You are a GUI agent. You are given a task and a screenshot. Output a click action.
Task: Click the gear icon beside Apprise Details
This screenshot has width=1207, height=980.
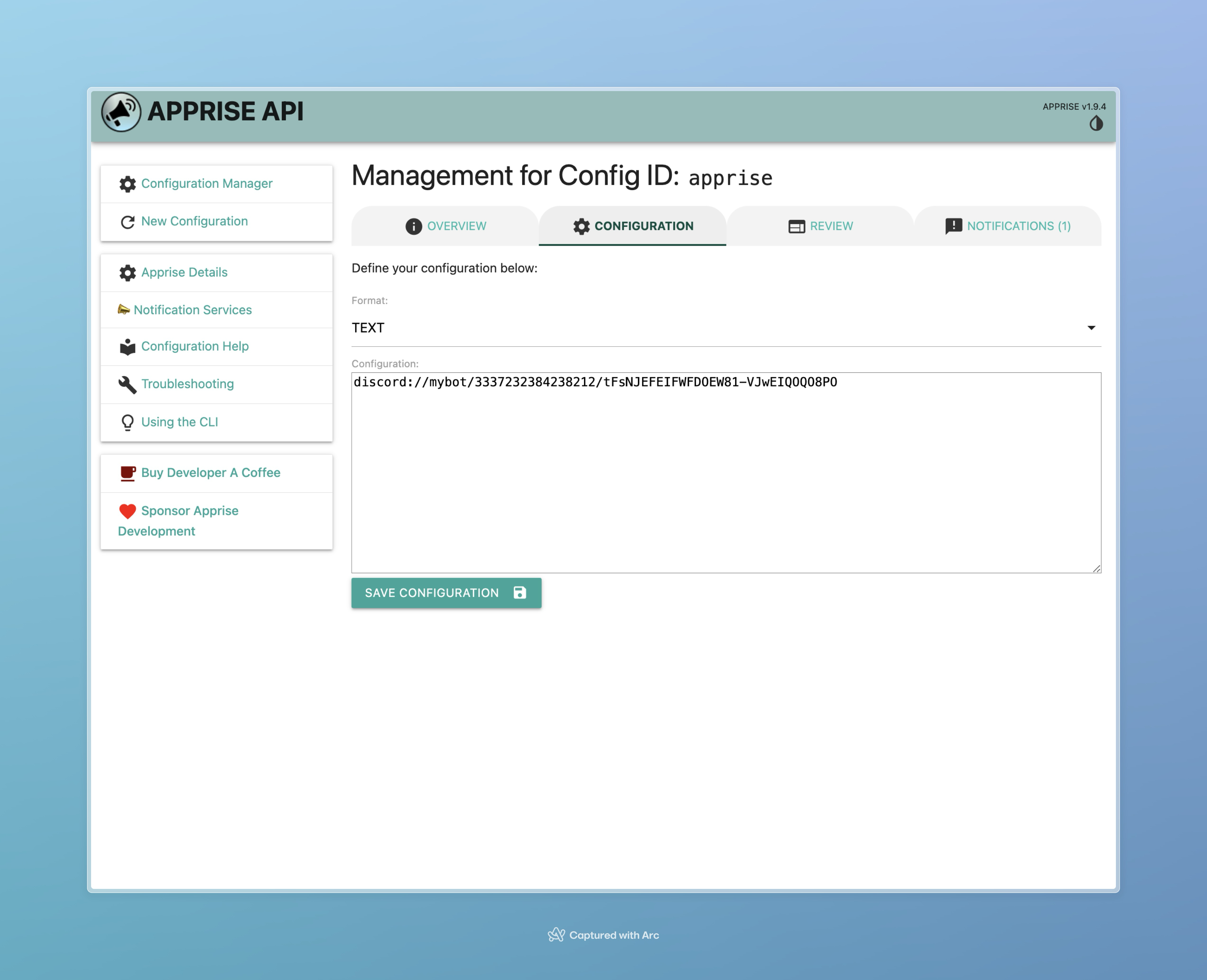(128, 273)
